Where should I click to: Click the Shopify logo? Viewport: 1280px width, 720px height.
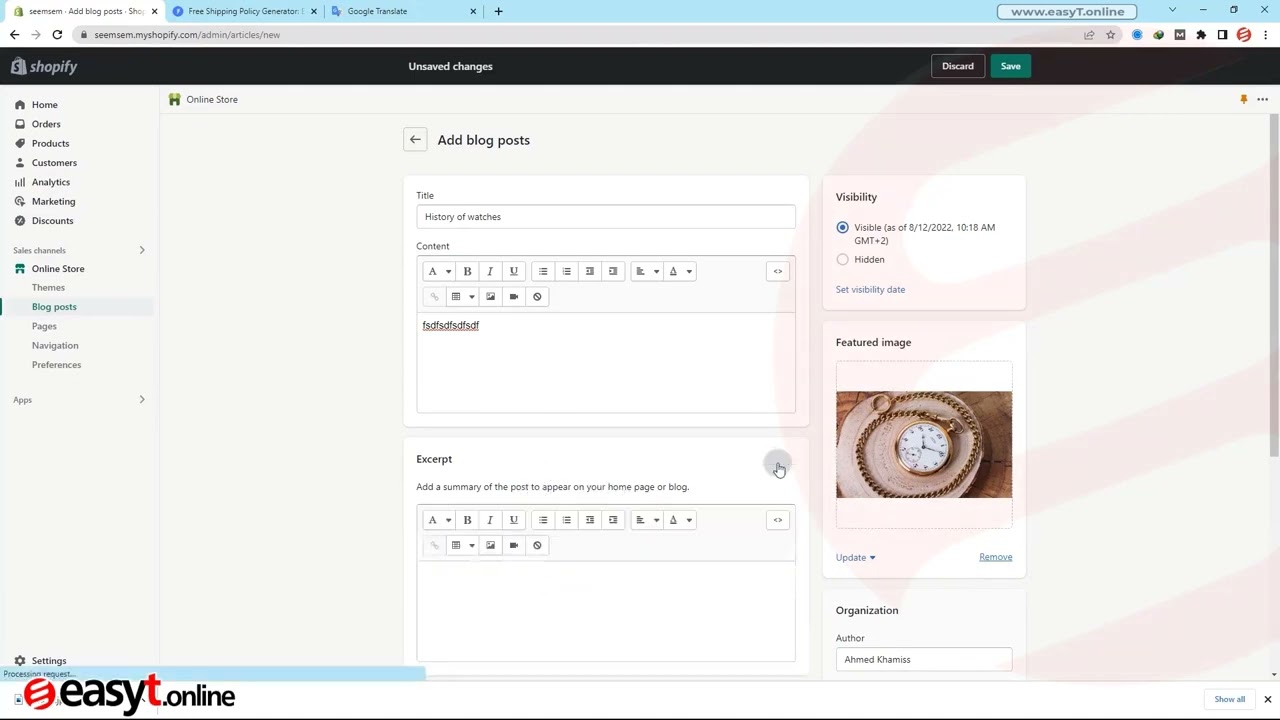pos(44,66)
